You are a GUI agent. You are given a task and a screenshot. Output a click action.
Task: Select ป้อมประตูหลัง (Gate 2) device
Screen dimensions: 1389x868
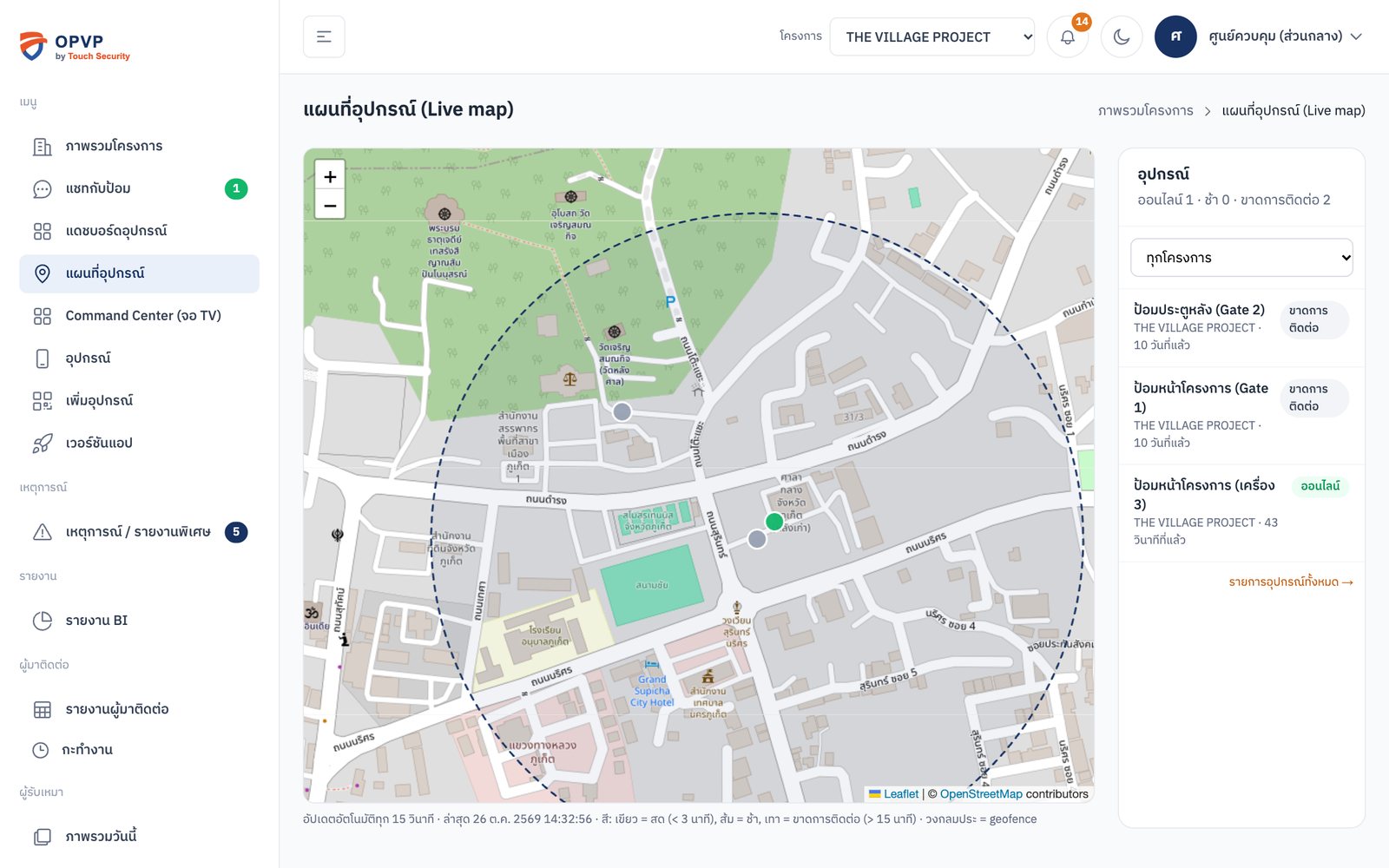click(x=1241, y=327)
